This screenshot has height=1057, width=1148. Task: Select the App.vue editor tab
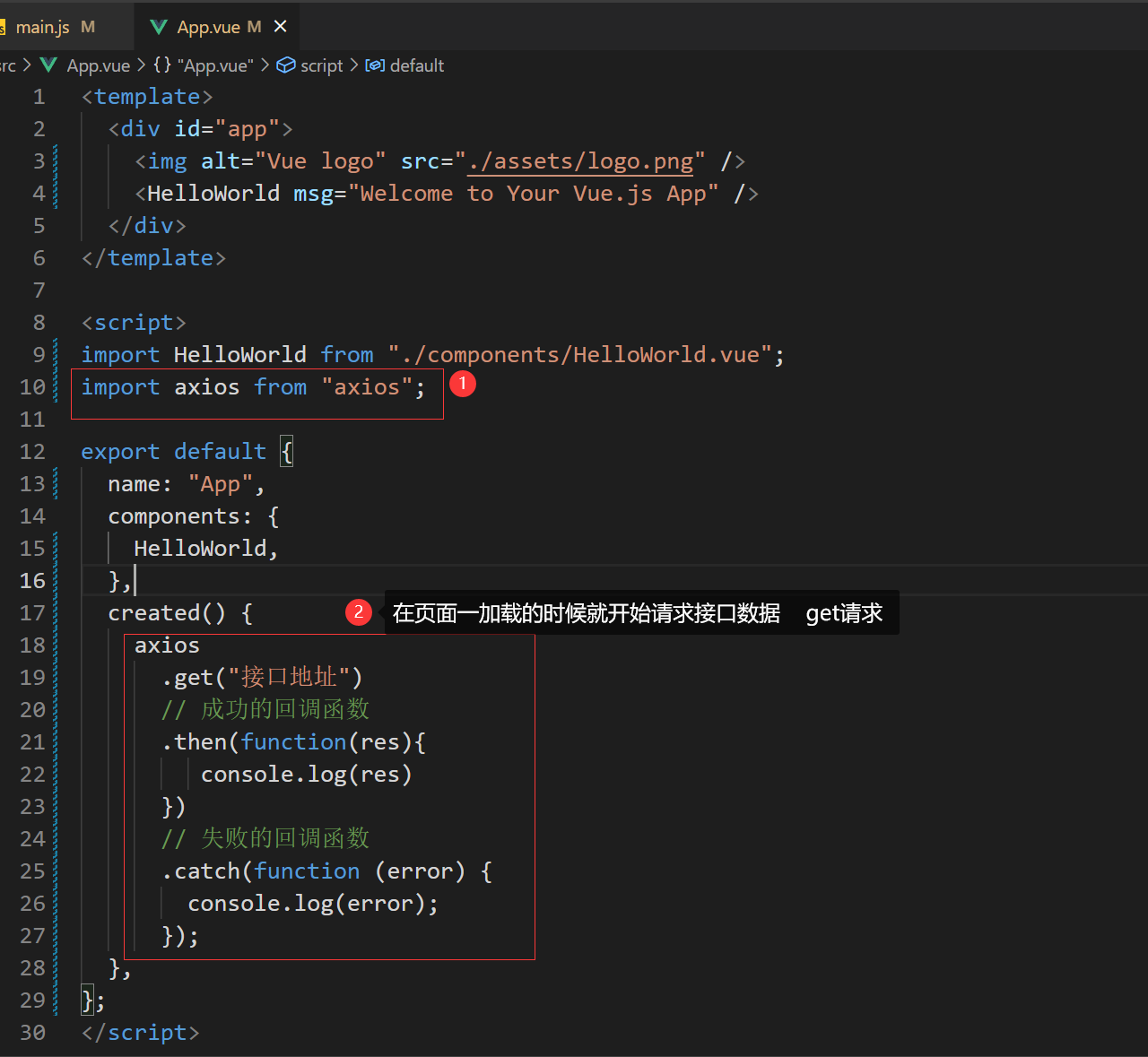coord(208,27)
